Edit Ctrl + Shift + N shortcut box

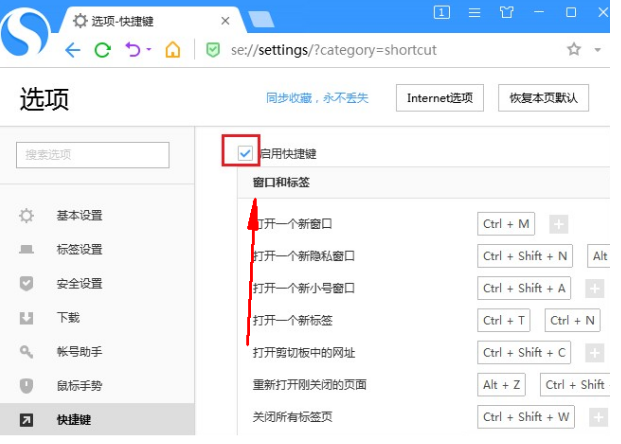pyautogui.click(x=525, y=256)
